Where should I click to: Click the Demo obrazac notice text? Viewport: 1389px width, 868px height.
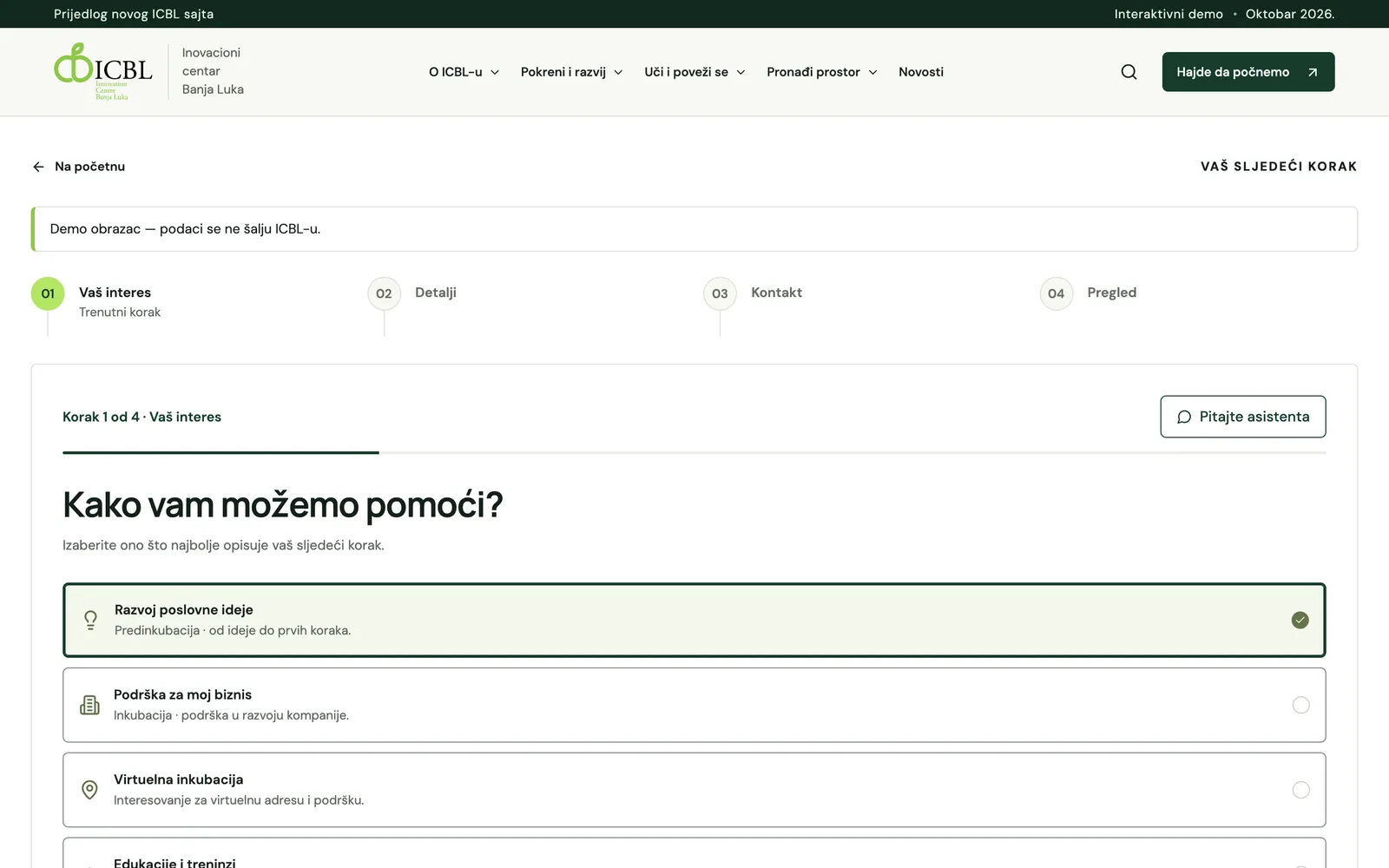(x=185, y=229)
